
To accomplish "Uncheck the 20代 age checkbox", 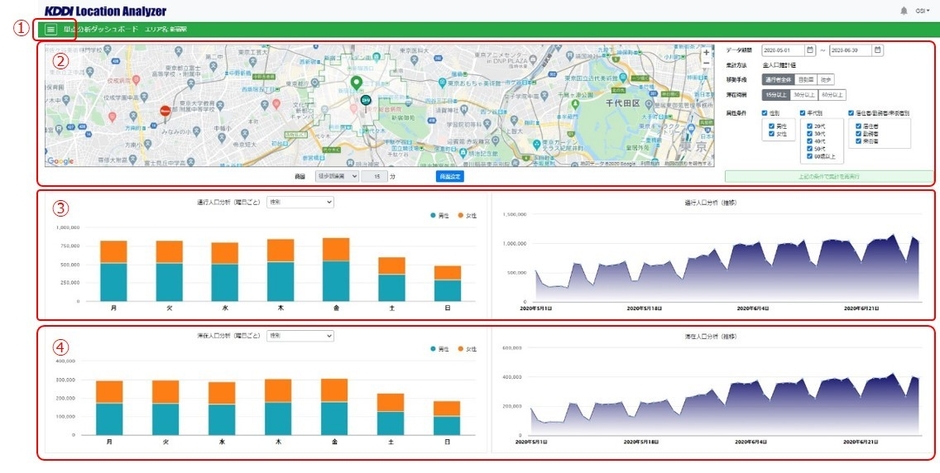I will [807, 126].
